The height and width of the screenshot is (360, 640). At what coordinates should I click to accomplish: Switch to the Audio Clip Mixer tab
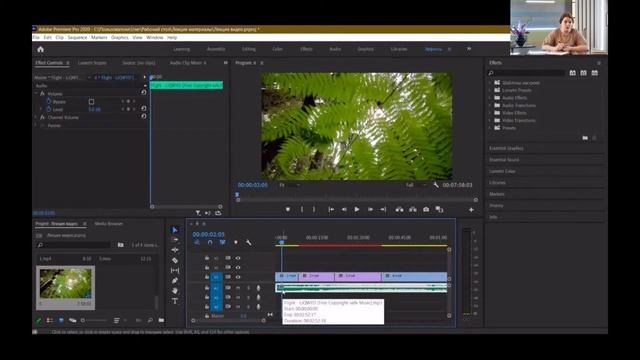click(188, 63)
